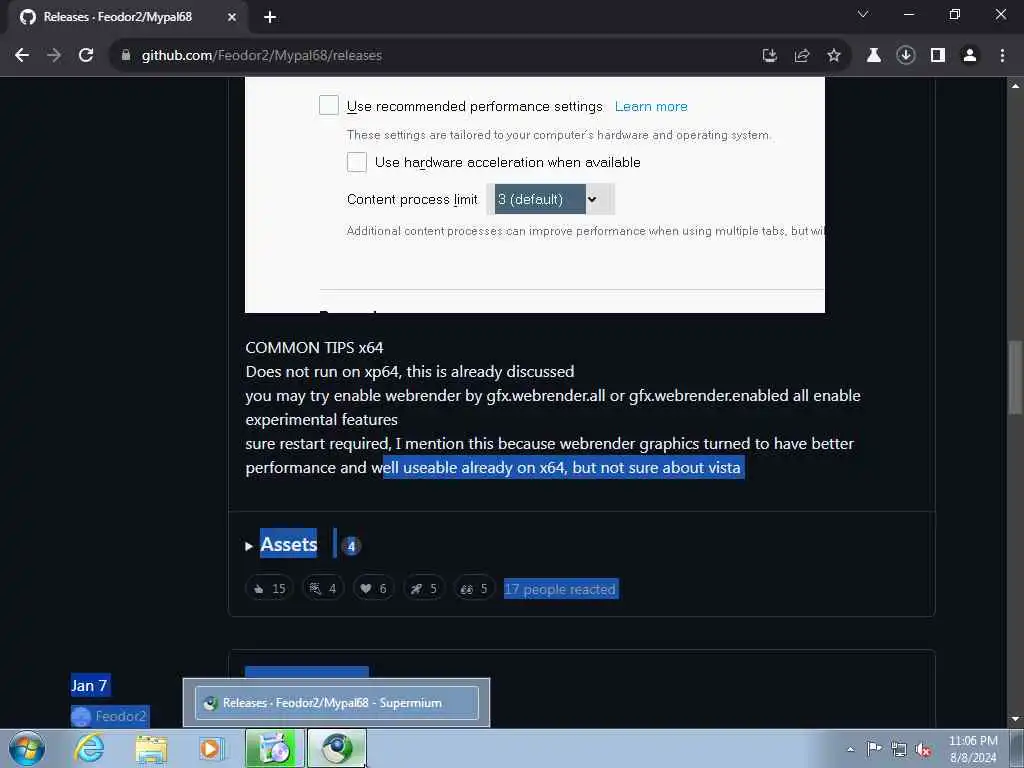This screenshot has width=1024, height=768.
Task: Open the tab search chevron in title bar
Action: 863,14
